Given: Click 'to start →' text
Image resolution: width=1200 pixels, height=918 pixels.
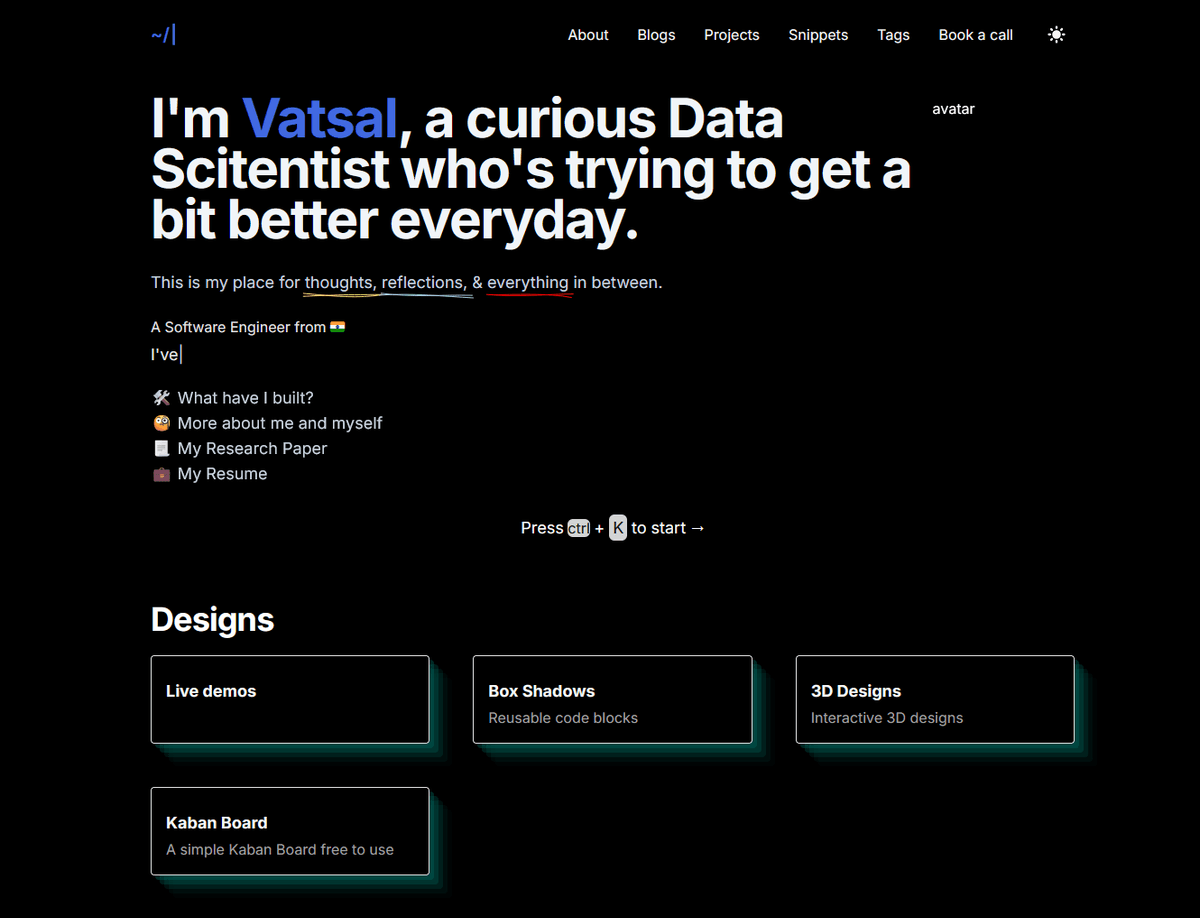Looking at the screenshot, I should click(668, 528).
